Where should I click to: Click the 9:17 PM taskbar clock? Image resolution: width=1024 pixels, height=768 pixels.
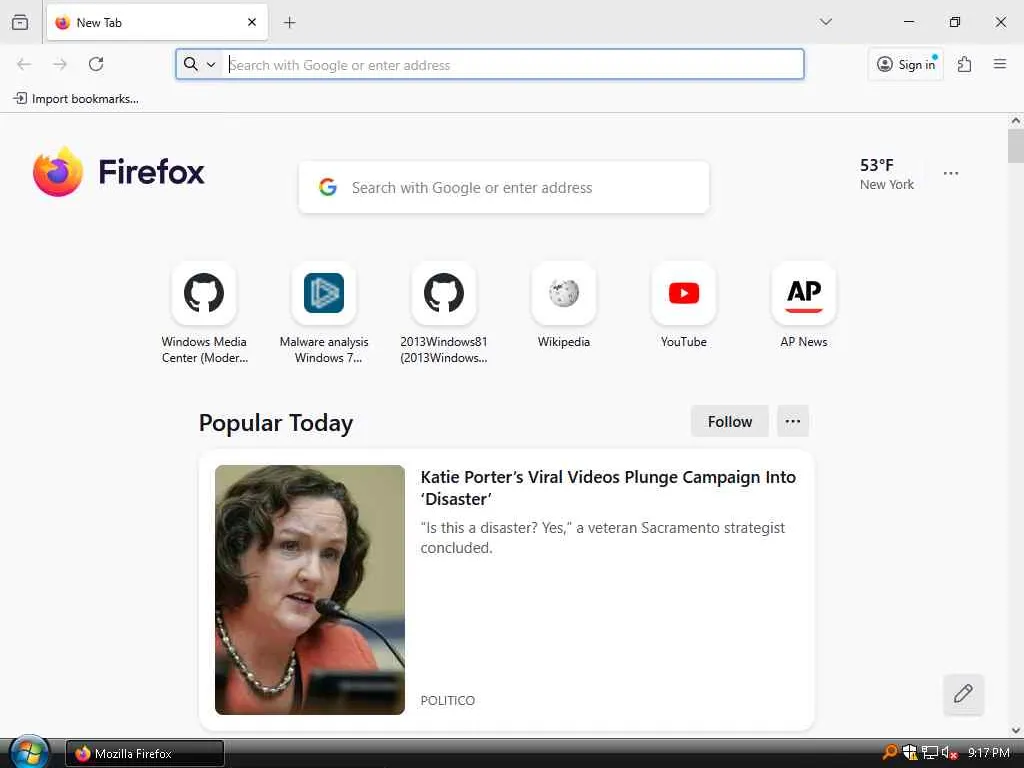(x=988, y=753)
